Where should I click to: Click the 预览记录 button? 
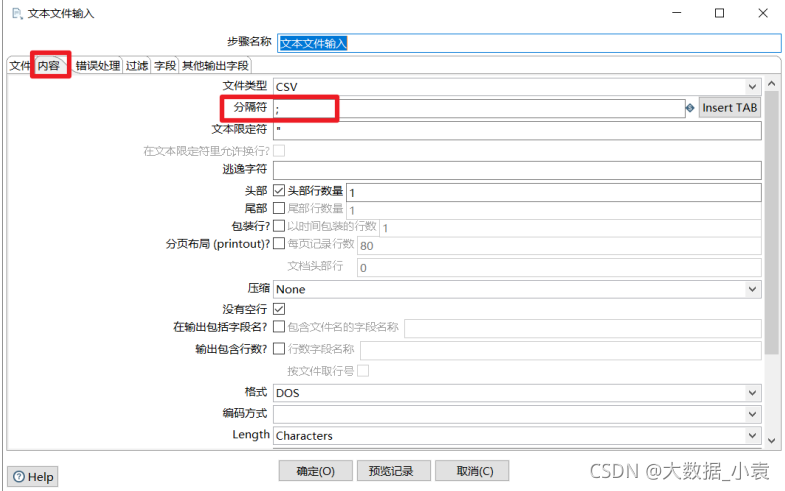point(394,471)
